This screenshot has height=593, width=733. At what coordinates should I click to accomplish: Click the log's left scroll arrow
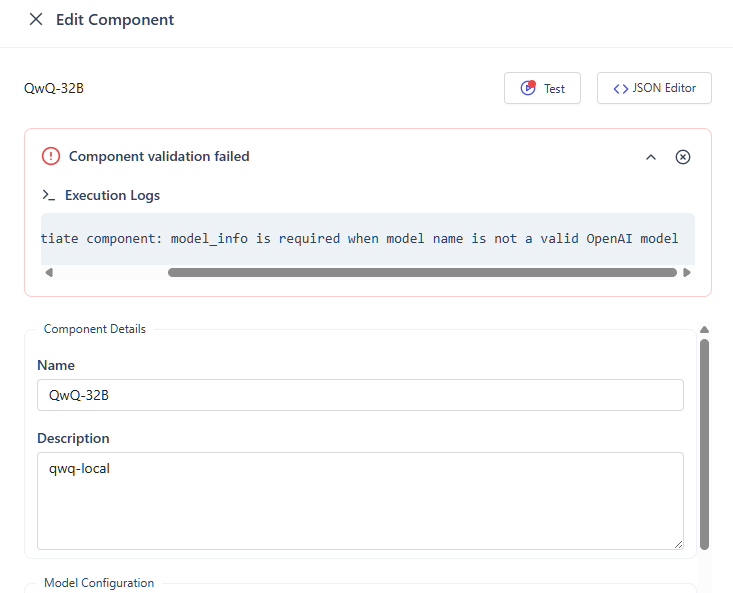(49, 272)
